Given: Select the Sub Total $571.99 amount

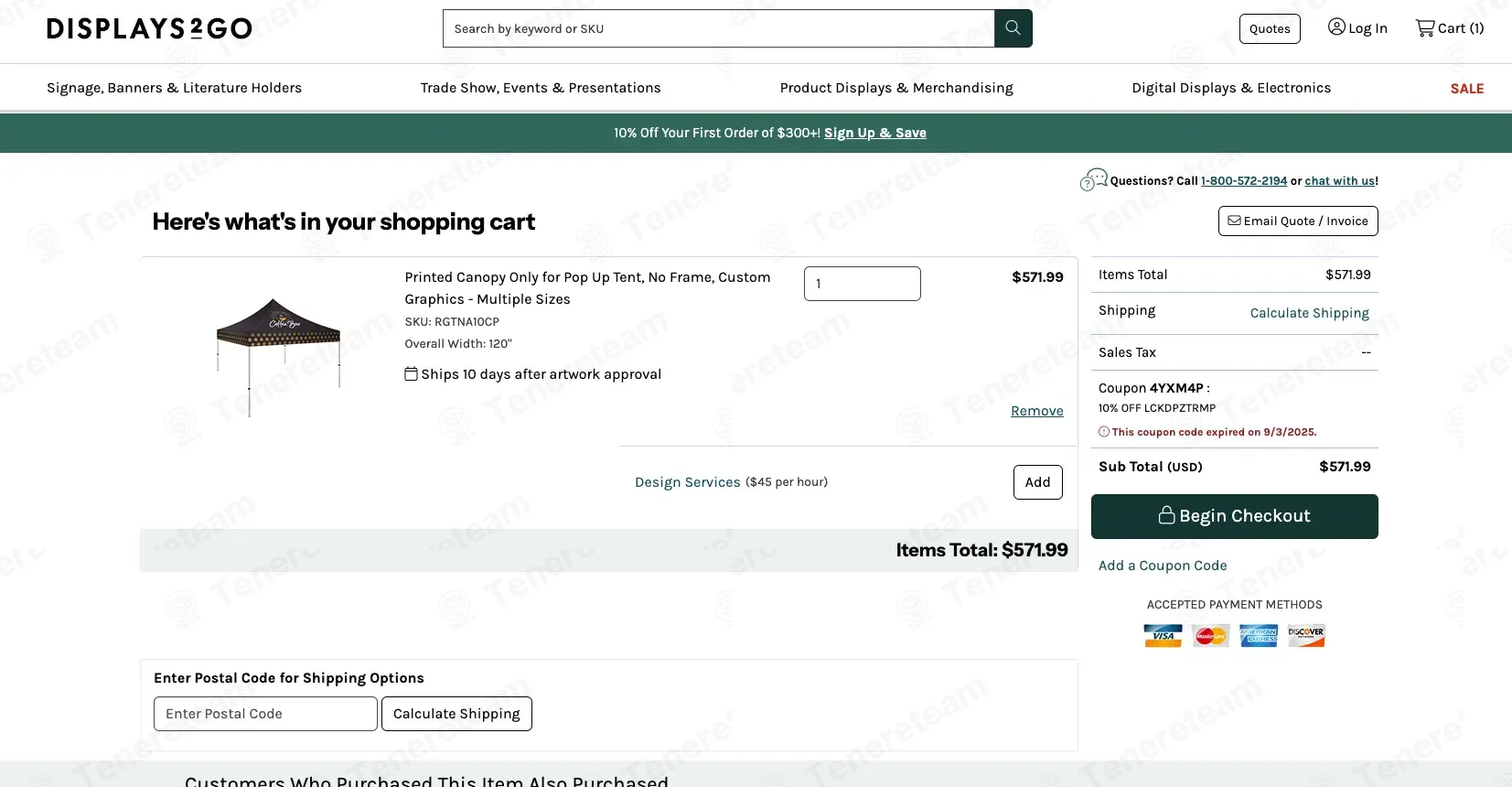Looking at the screenshot, I should click(x=1345, y=467).
